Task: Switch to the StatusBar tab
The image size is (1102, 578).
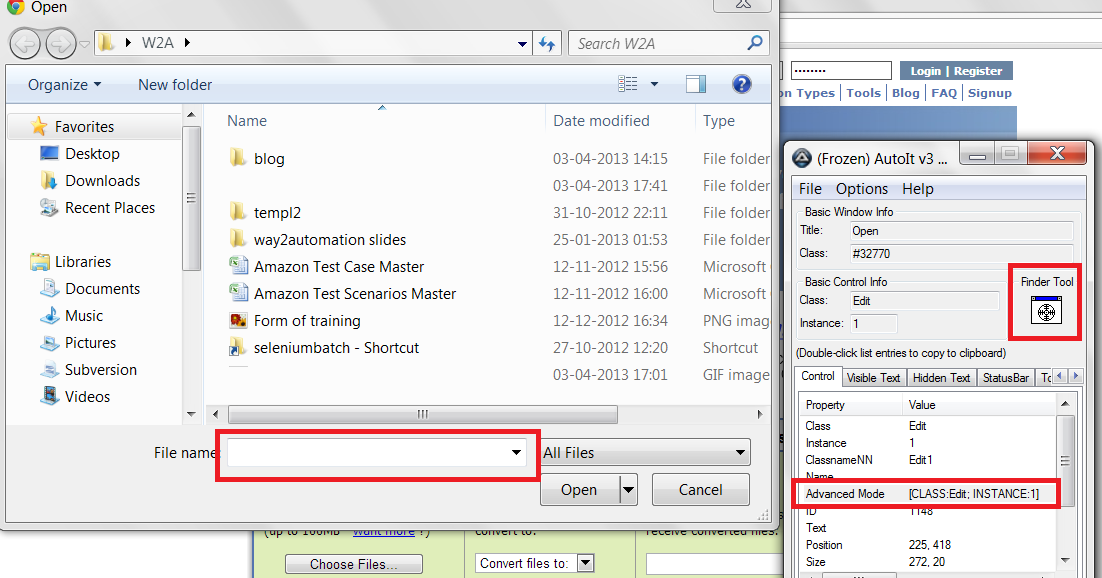Action: coord(1005,377)
